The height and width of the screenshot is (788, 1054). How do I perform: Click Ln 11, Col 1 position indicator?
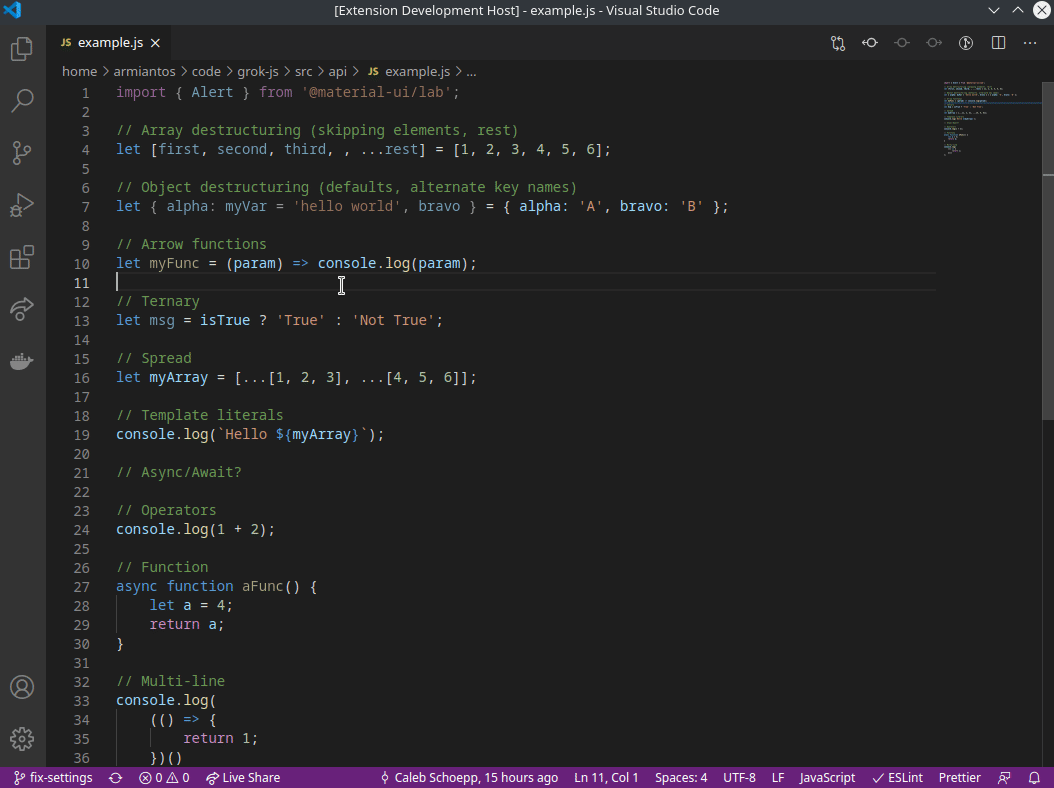[x=606, y=778]
